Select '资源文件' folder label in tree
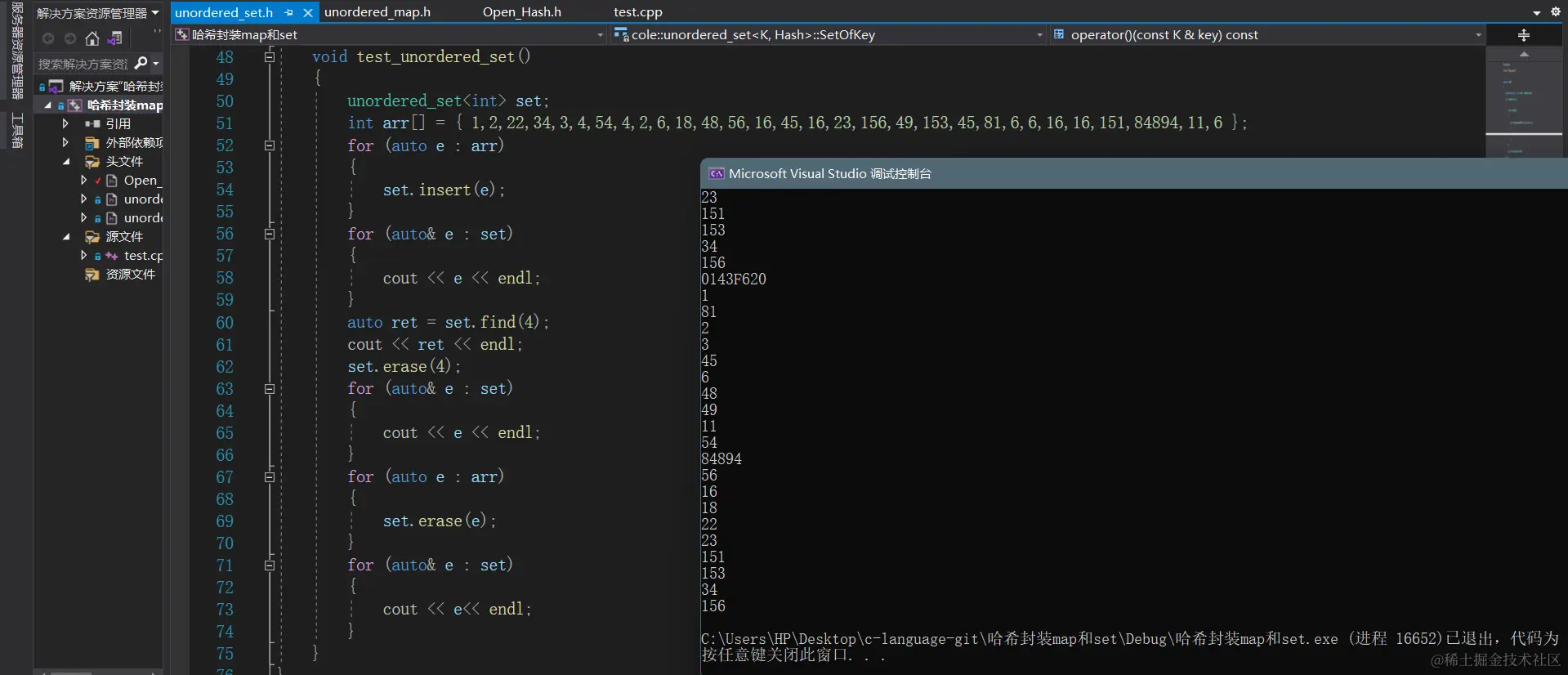 click(130, 275)
